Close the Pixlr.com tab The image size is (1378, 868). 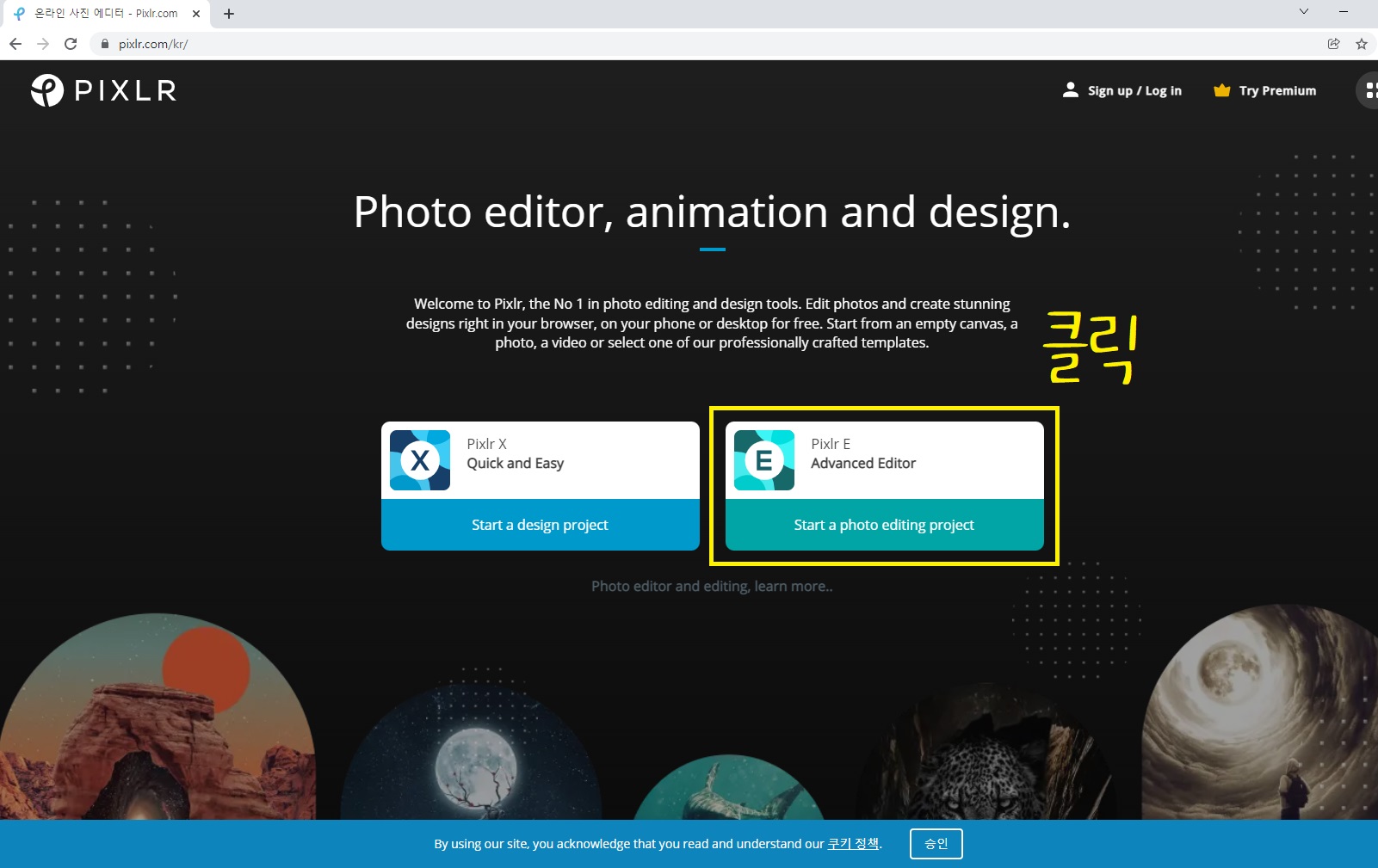coord(196,14)
